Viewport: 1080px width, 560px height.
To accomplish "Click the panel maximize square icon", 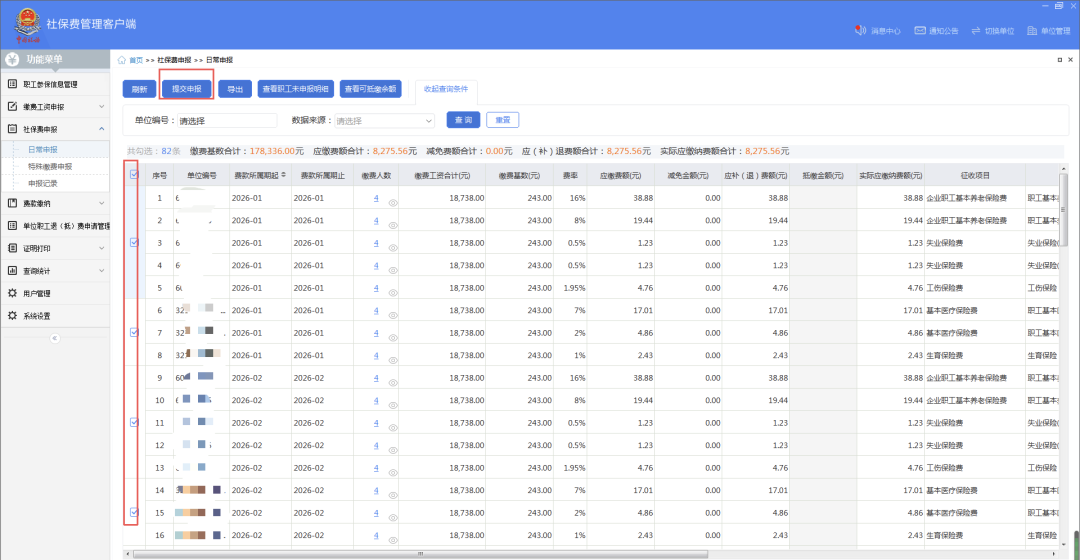I will tap(1059, 60).
